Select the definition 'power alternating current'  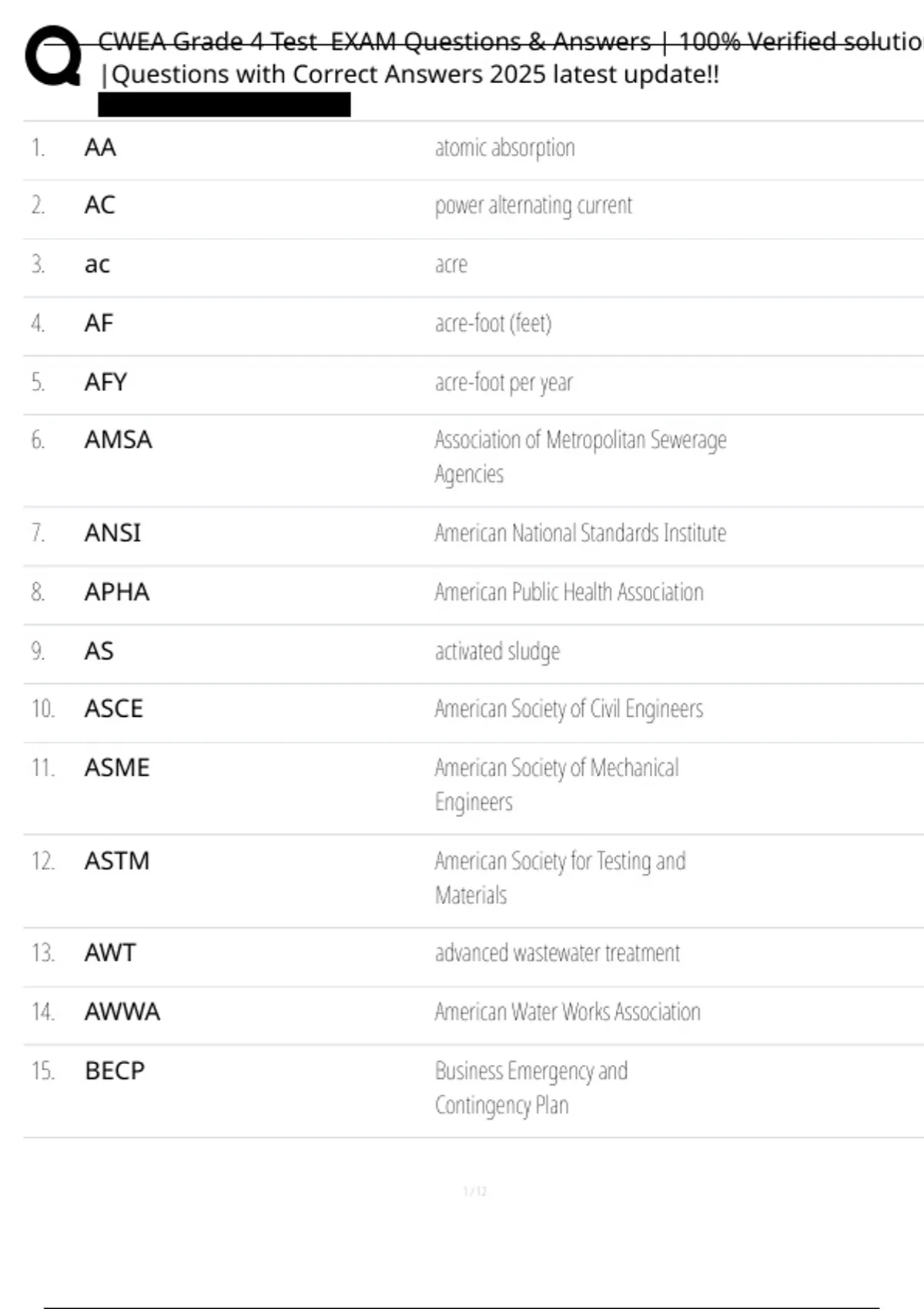pos(533,206)
